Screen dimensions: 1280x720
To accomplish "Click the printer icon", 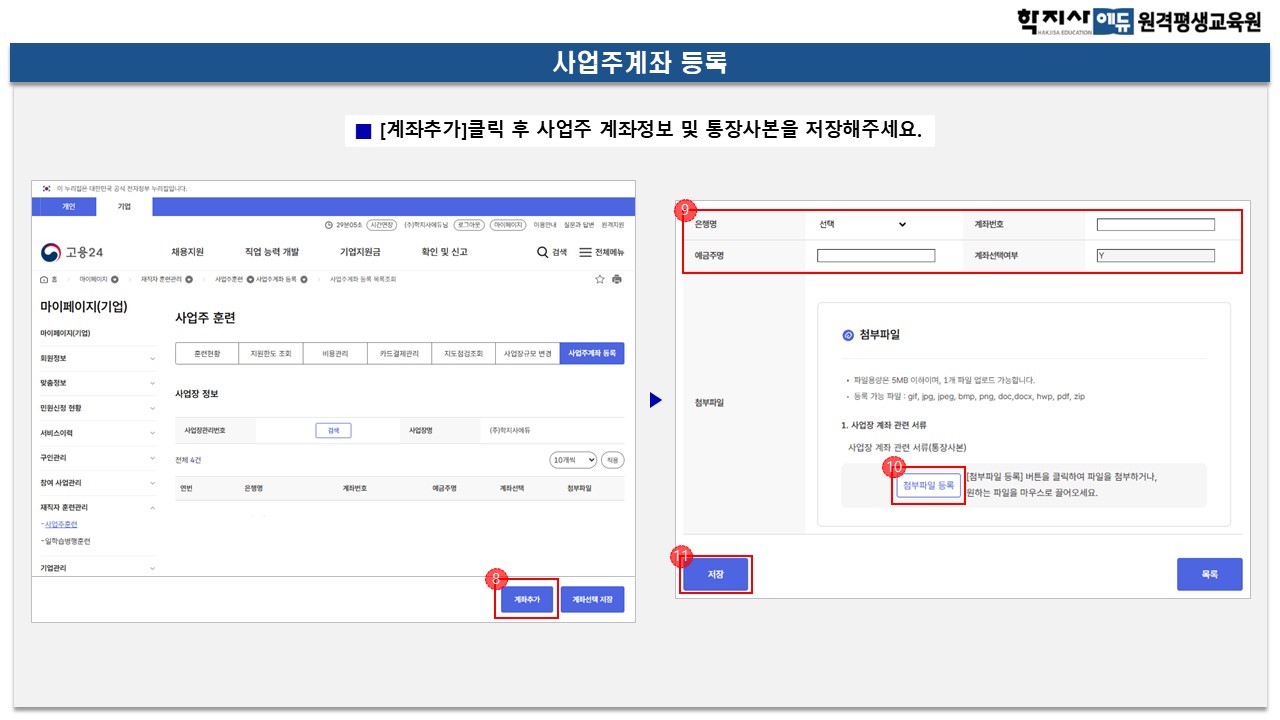I will 617,279.
